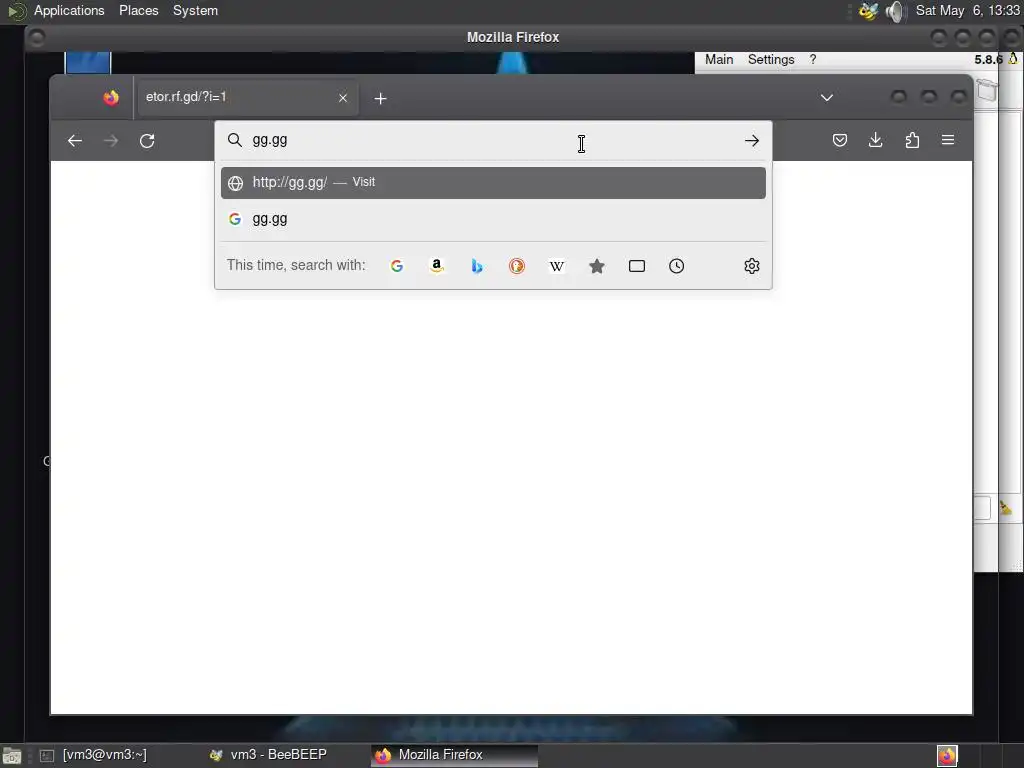Open the Places menu
Viewport: 1024px width, 768px height.
tap(138, 10)
